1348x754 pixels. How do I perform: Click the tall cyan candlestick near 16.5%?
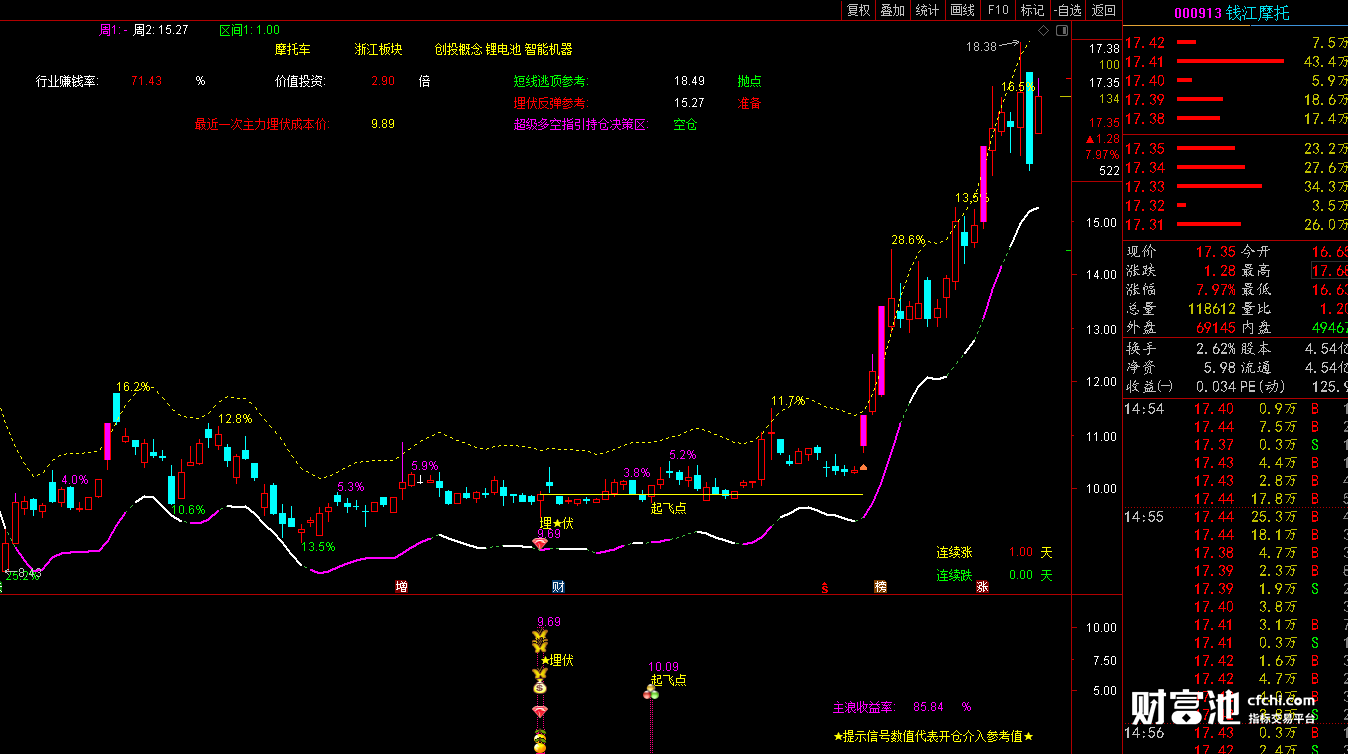(1028, 118)
